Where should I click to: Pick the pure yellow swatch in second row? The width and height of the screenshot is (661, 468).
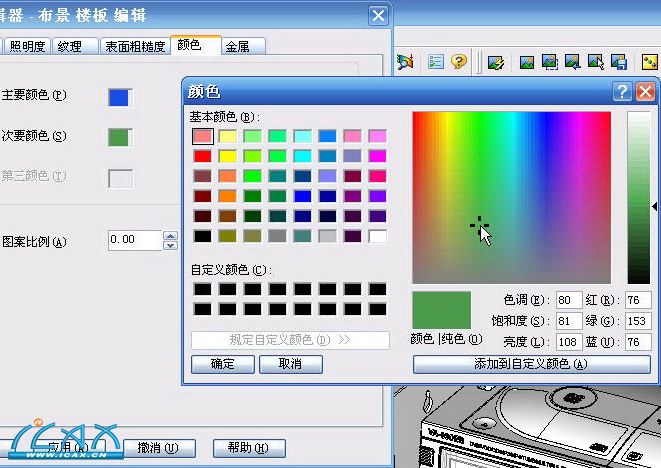pyautogui.click(x=228, y=156)
